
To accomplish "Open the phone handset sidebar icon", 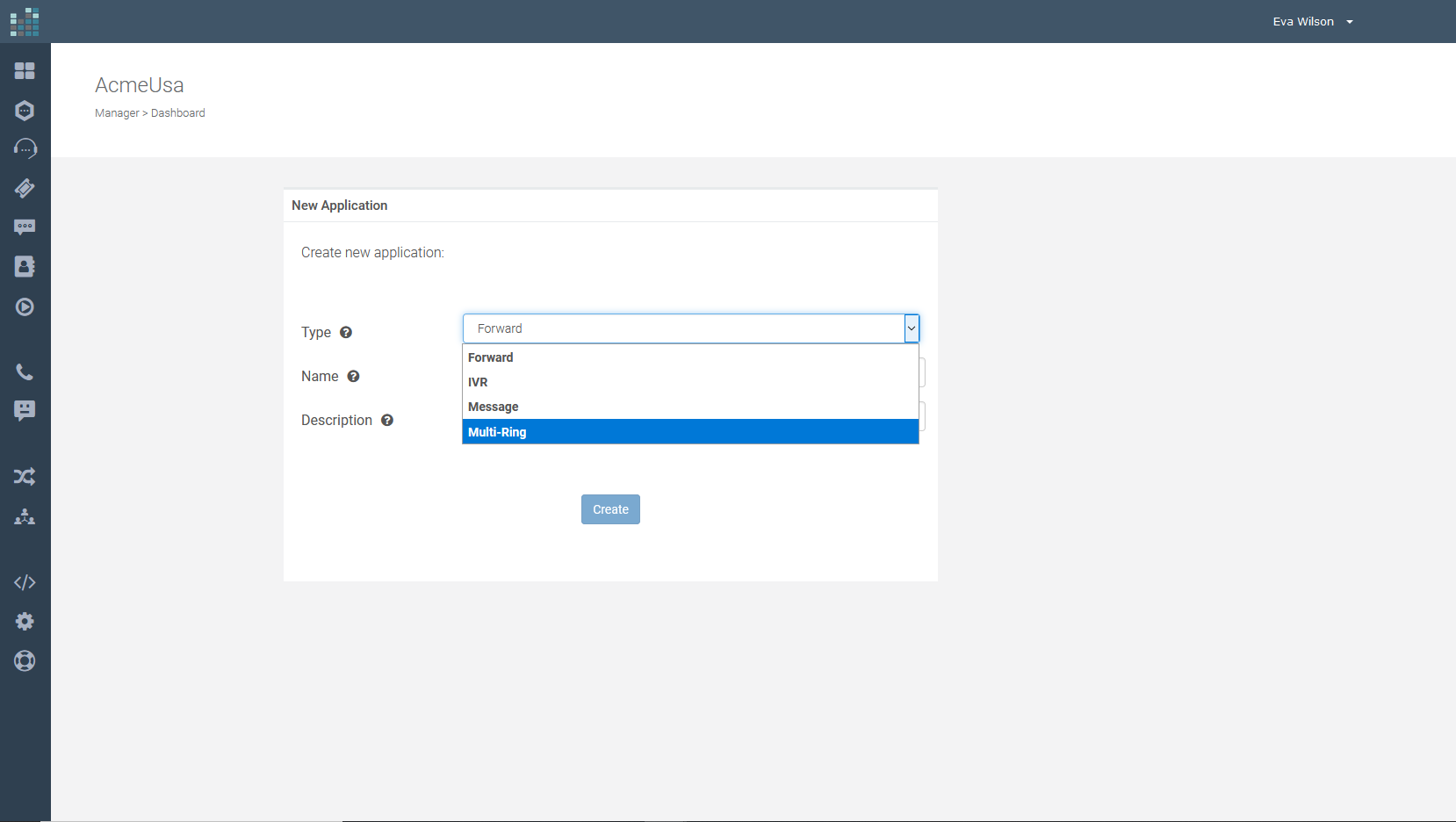I will 25,372.
